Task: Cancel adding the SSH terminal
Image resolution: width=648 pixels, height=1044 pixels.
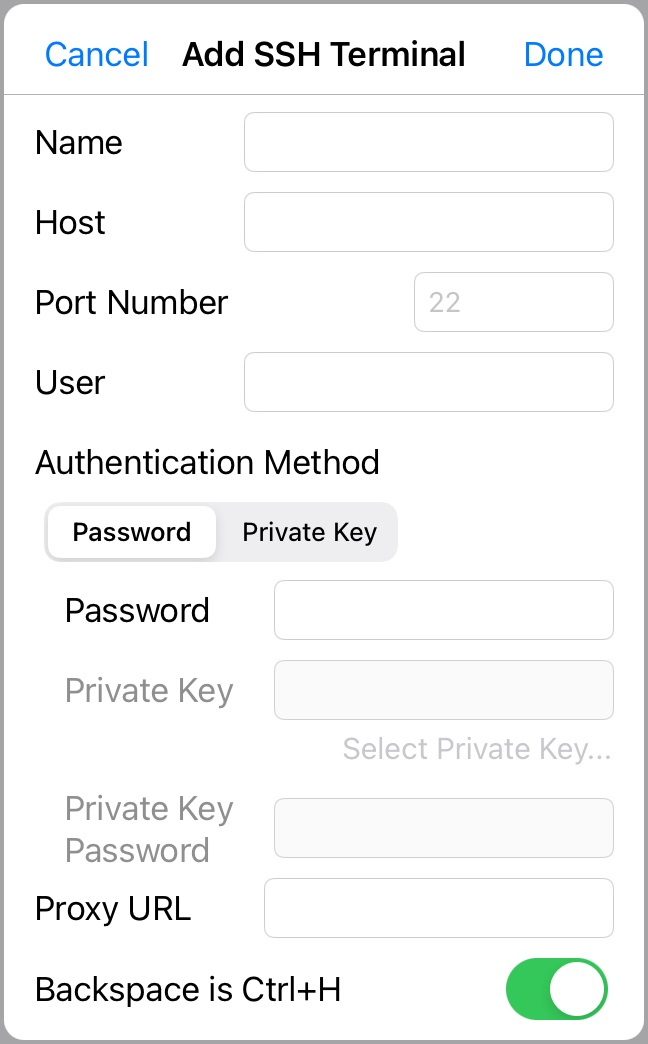Action: (x=96, y=55)
